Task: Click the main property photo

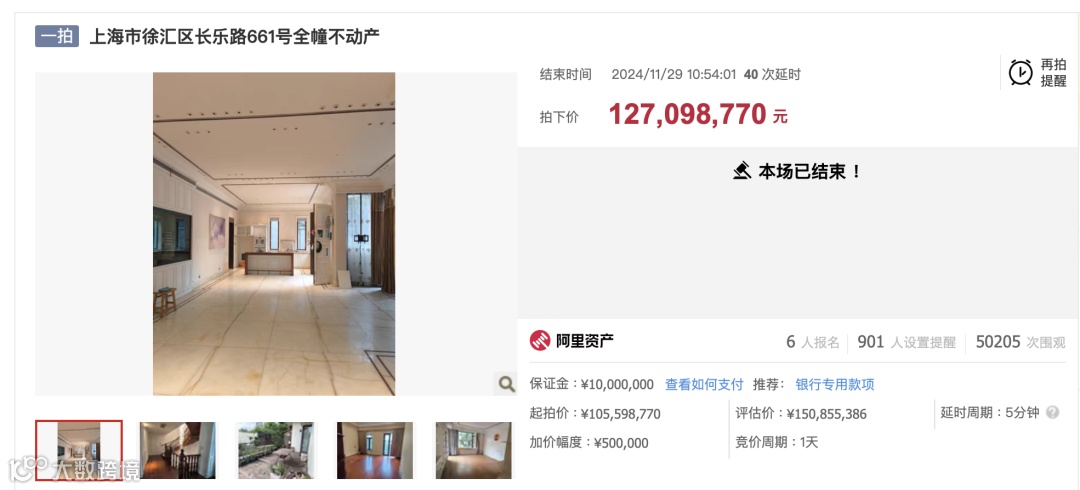Action: coord(274,234)
